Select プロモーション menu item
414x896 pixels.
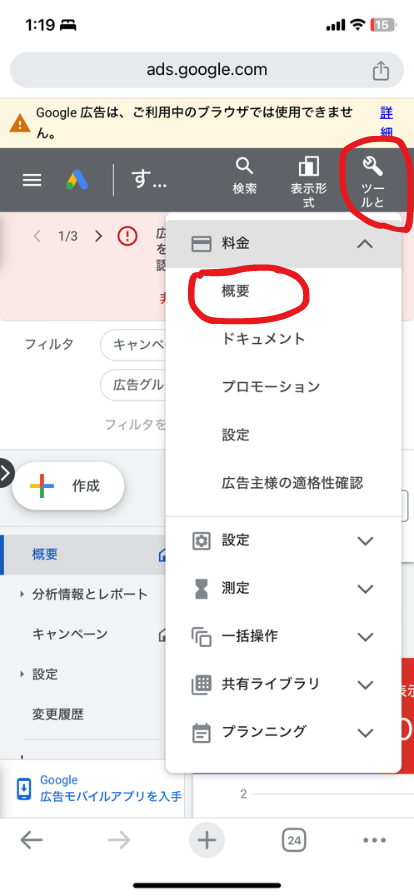pos(271,387)
